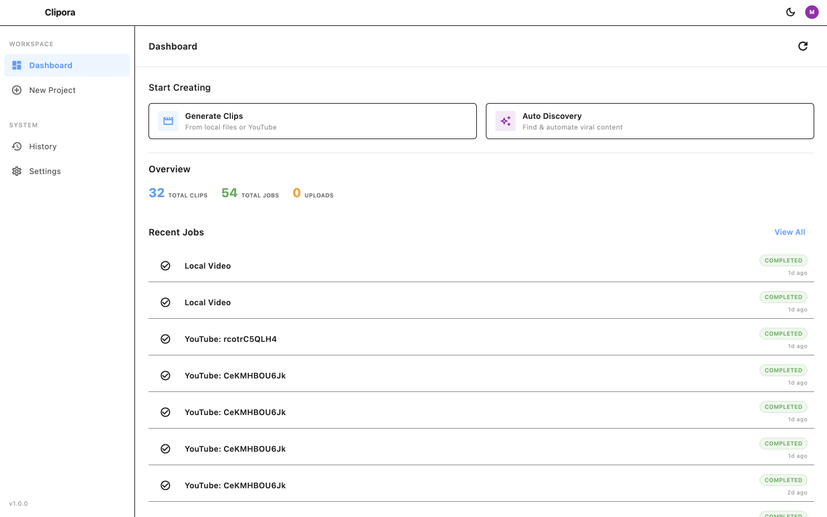Viewport: 827px width, 517px height.
Task: Open New Project in the sidebar
Action: [x=67, y=90]
